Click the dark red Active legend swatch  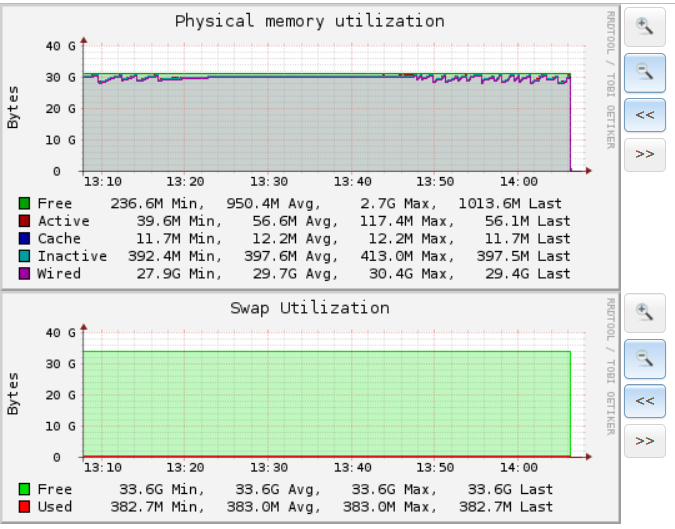pyautogui.click(x=25, y=221)
